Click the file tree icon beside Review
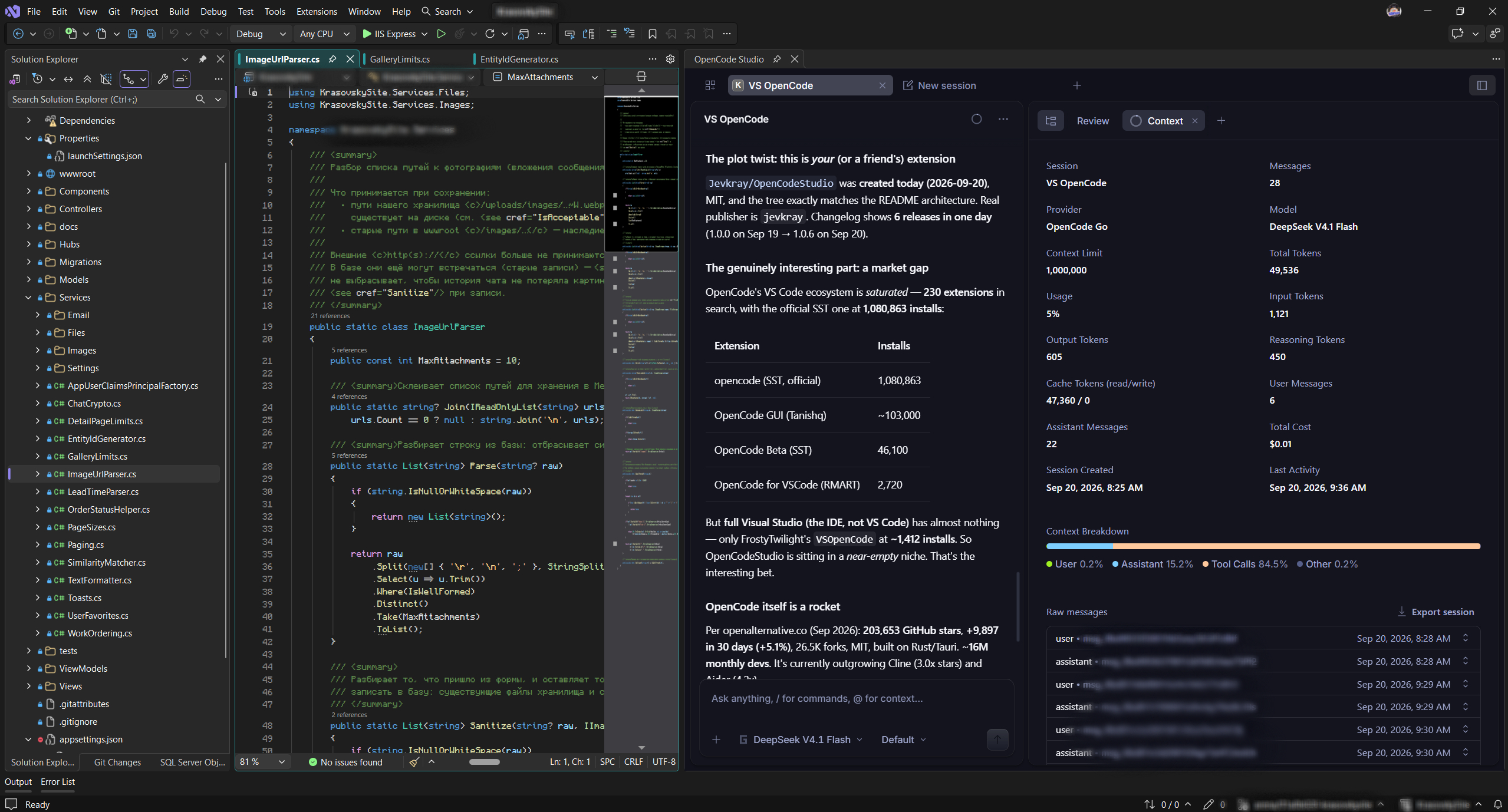Viewport: 1508px width, 812px height. click(x=1051, y=121)
